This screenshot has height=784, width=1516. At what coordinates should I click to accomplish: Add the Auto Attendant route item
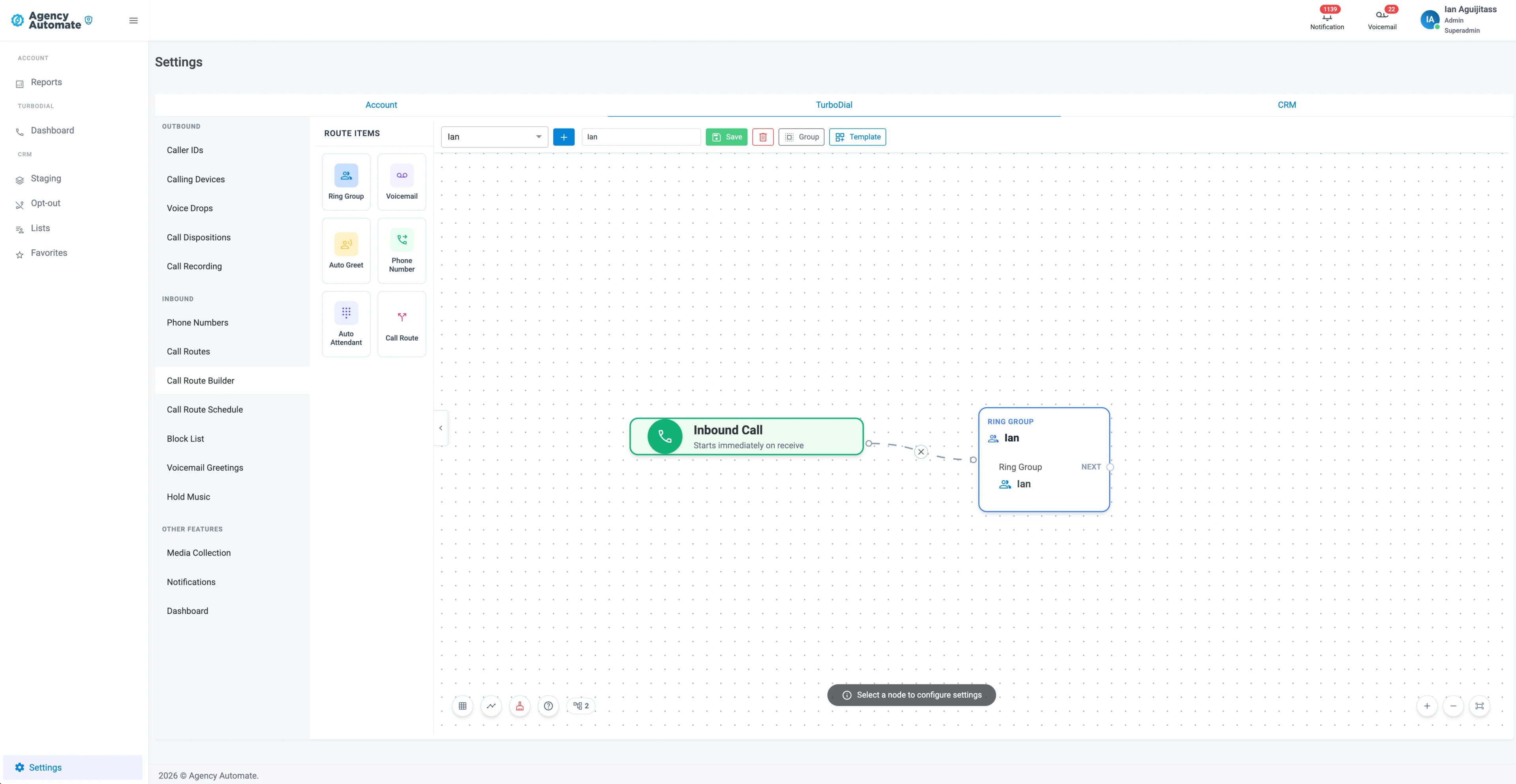(x=346, y=324)
